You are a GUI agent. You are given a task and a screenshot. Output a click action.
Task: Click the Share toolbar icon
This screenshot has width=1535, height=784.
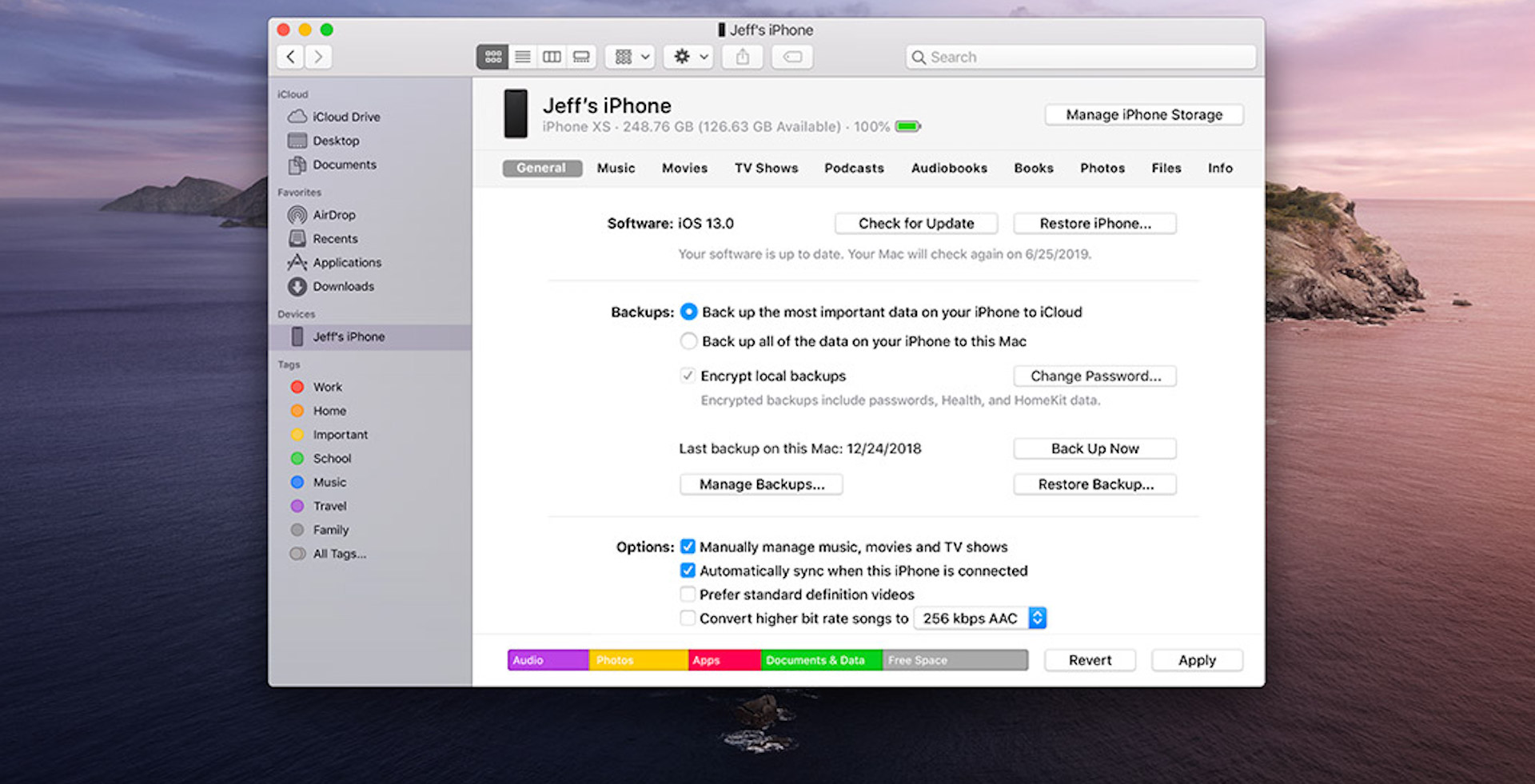point(743,57)
